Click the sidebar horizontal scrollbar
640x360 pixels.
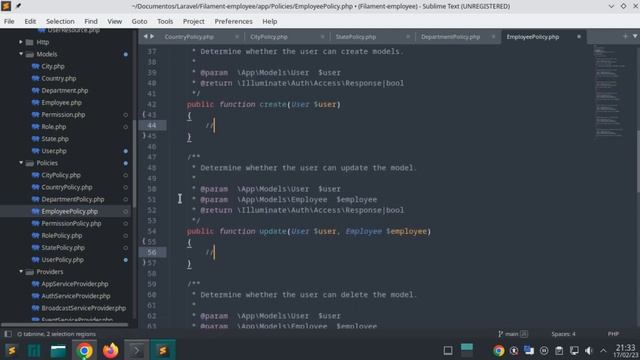click(x=64, y=325)
